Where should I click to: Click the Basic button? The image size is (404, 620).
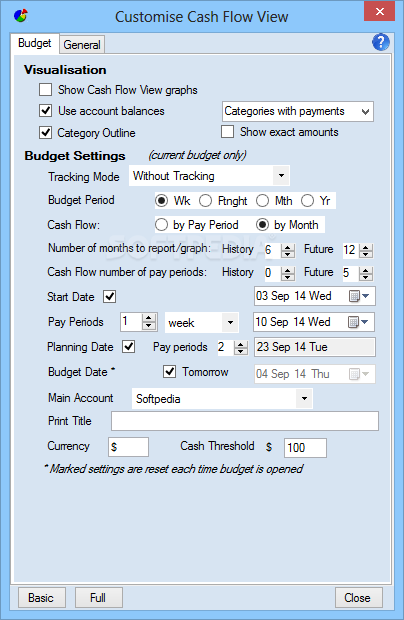(x=41, y=597)
